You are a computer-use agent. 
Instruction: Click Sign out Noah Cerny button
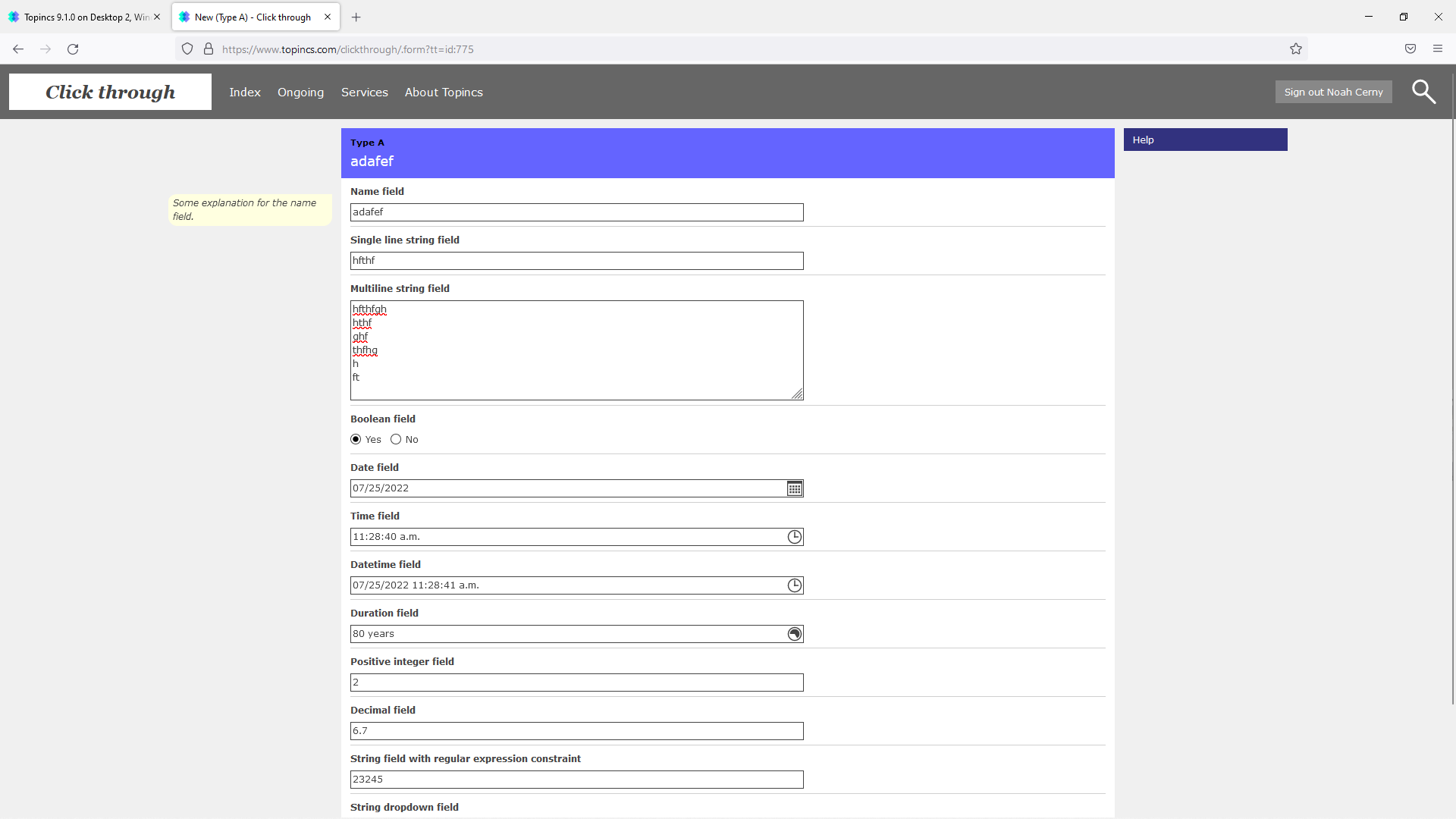coord(1333,92)
